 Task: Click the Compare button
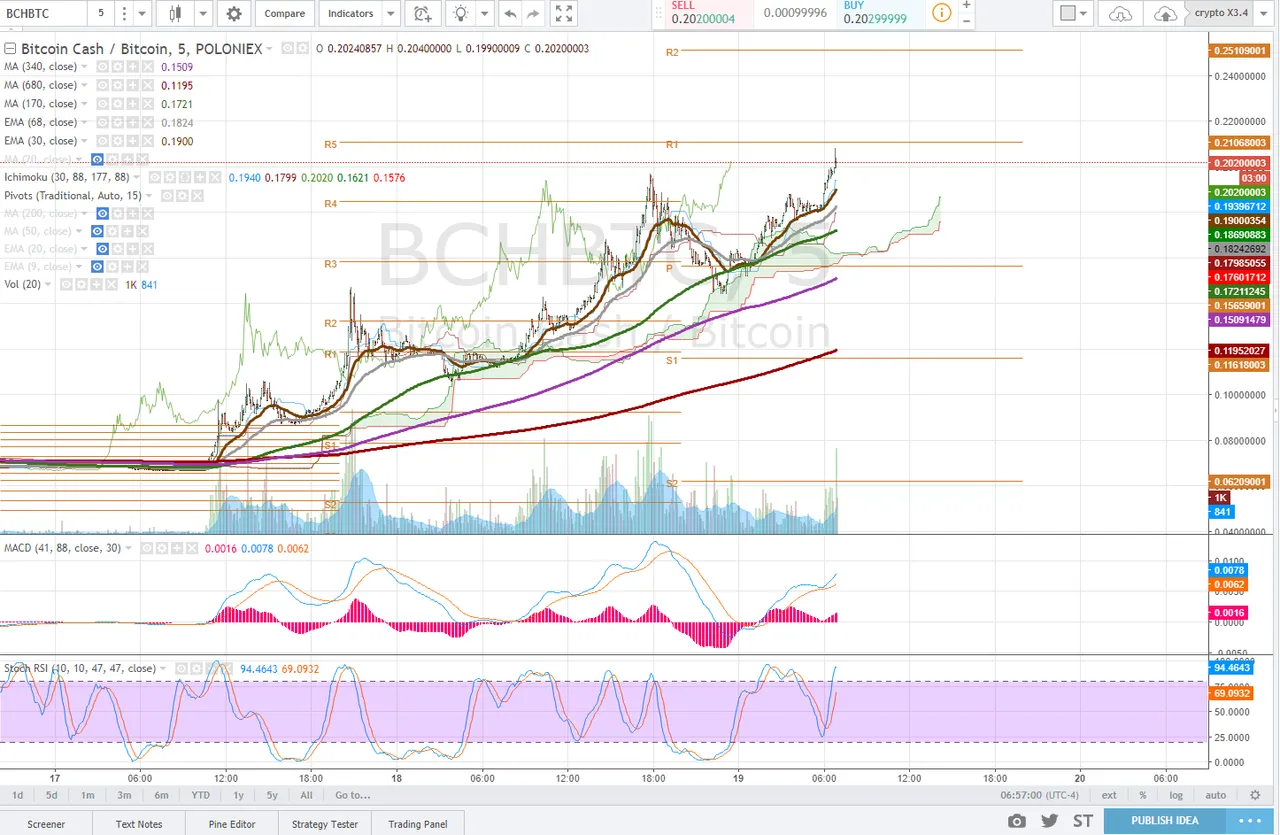[285, 14]
